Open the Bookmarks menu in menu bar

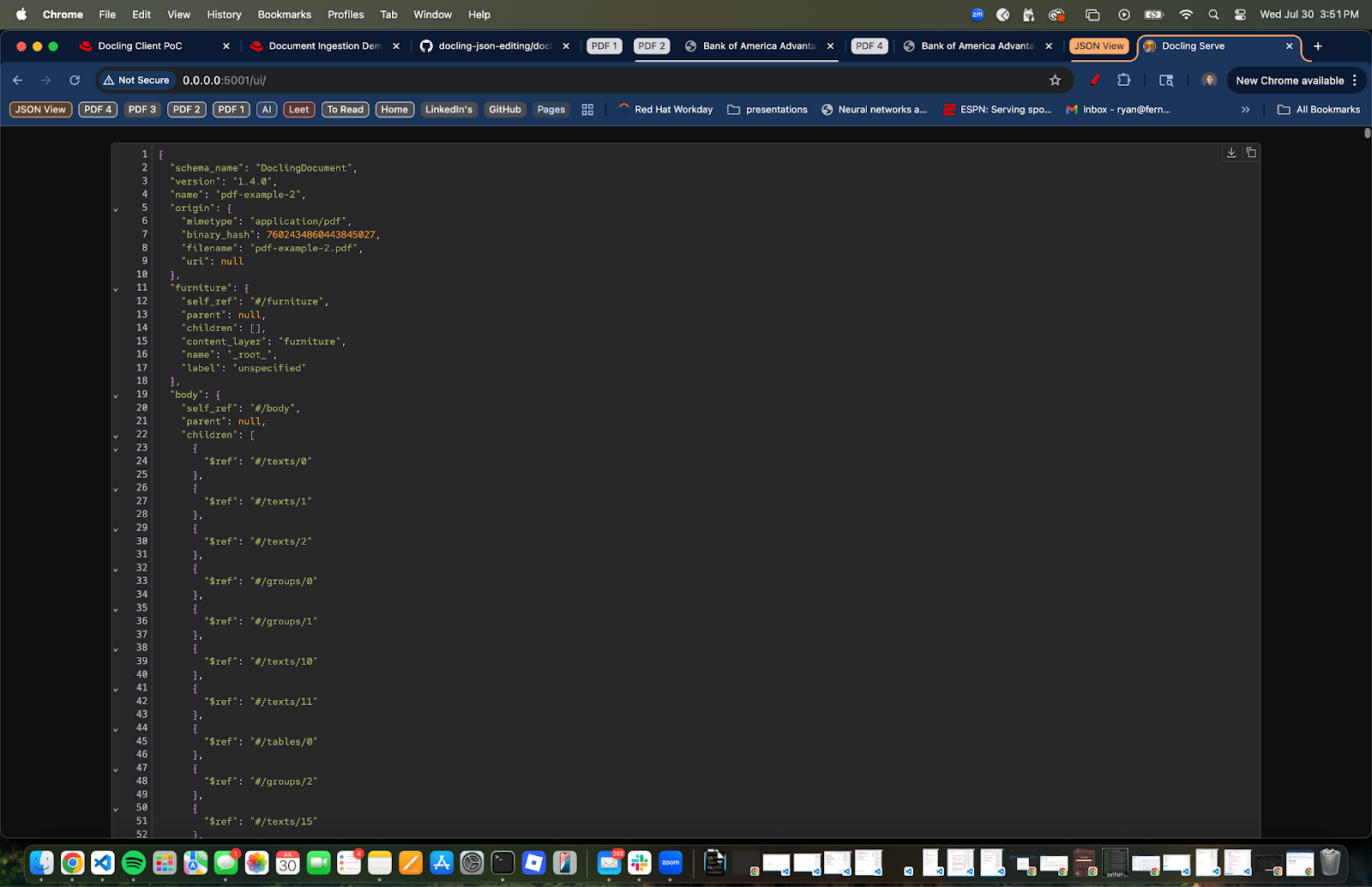284,15
